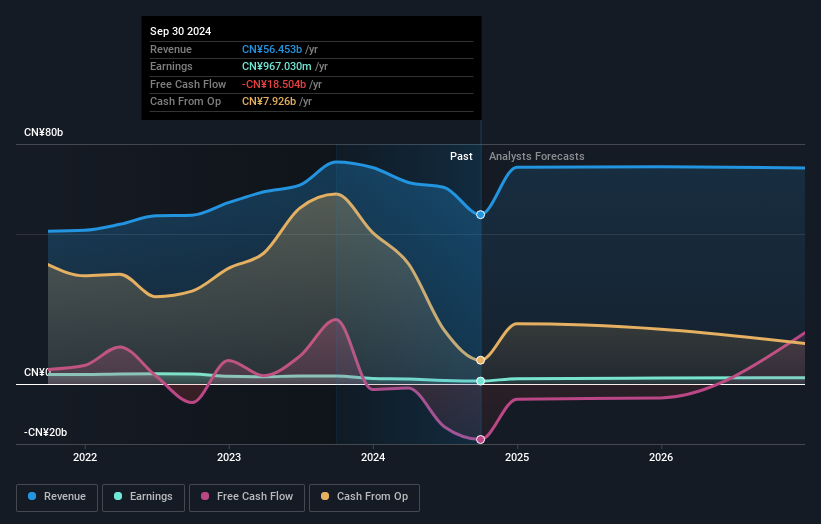This screenshot has width=821, height=524.
Task: Click the Free Cash Flow value -CN¥18.504b
Action: (274, 84)
